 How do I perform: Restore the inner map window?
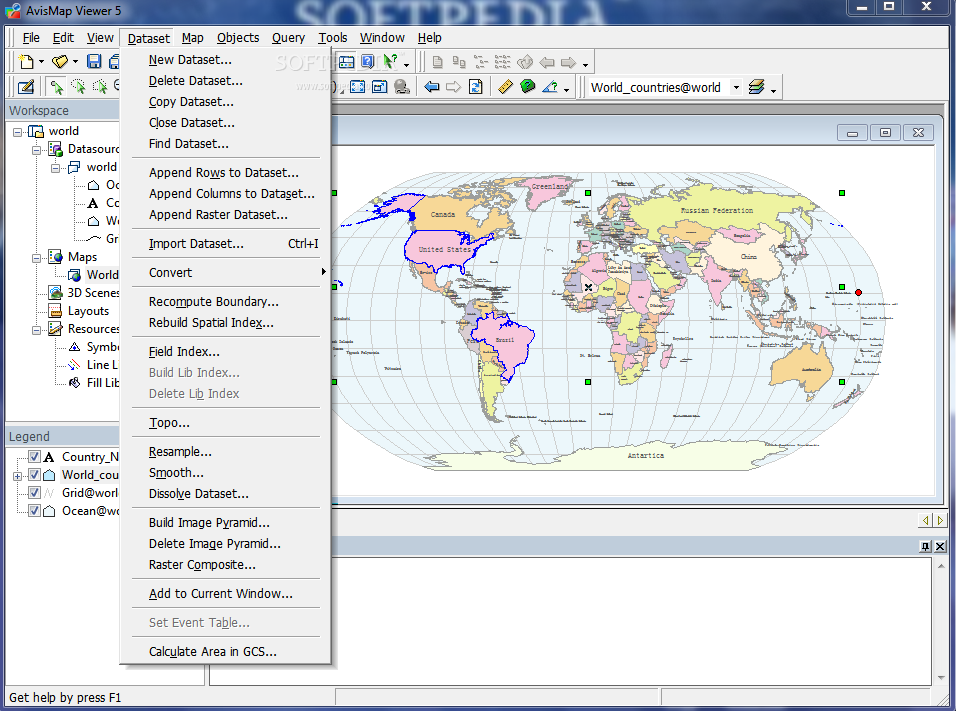pos(885,132)
